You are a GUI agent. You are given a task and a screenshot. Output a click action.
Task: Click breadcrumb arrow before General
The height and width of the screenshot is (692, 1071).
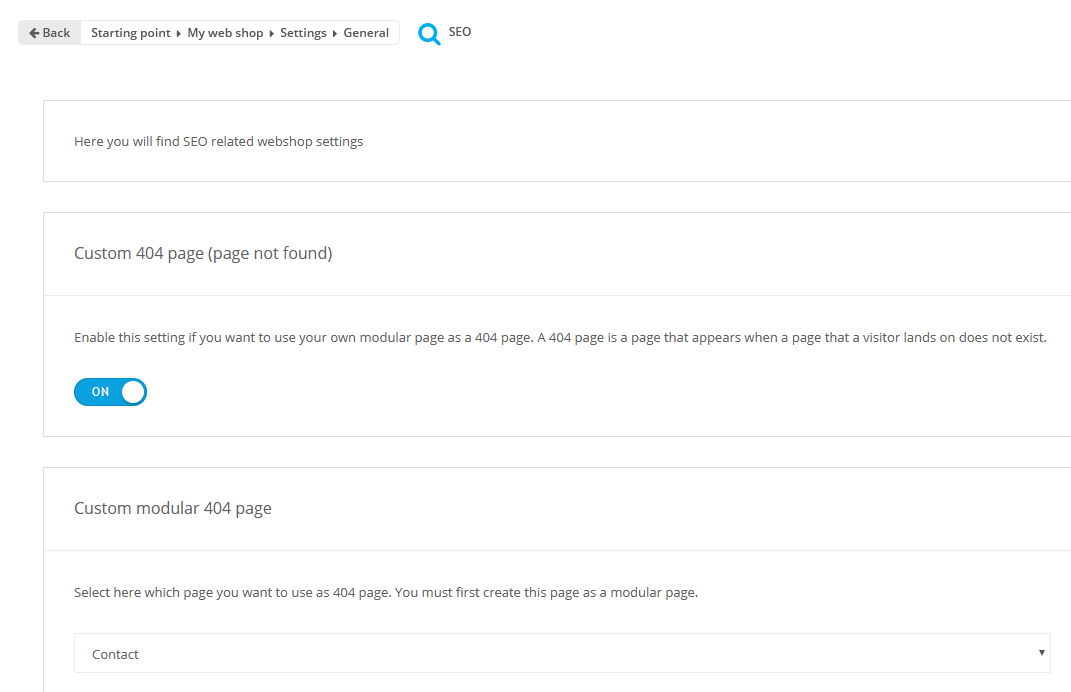click(x=336, y=34)
